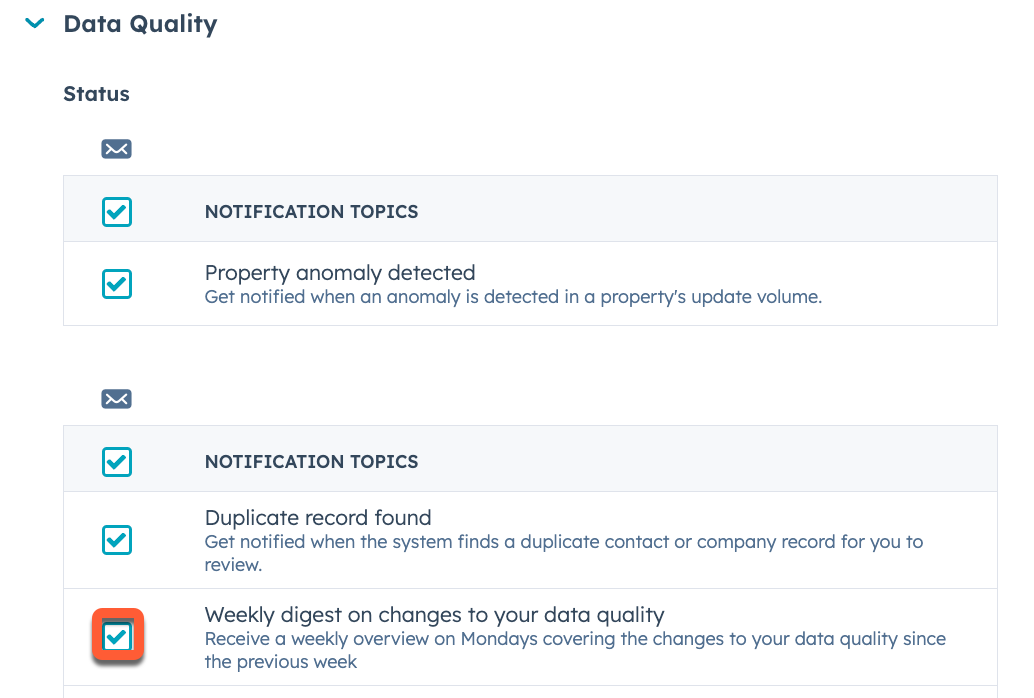Click the Duplicate record found topic text
This screenshot has height=698, width=1034.
point(318,517)
